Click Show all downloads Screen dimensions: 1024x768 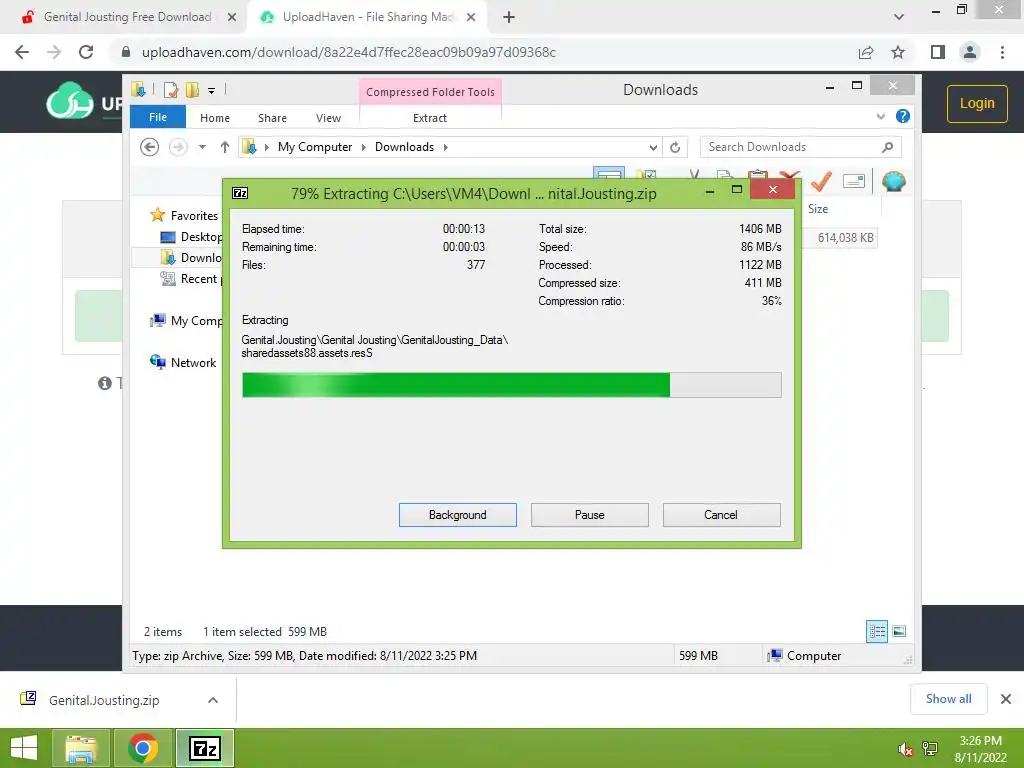point(948,699)
